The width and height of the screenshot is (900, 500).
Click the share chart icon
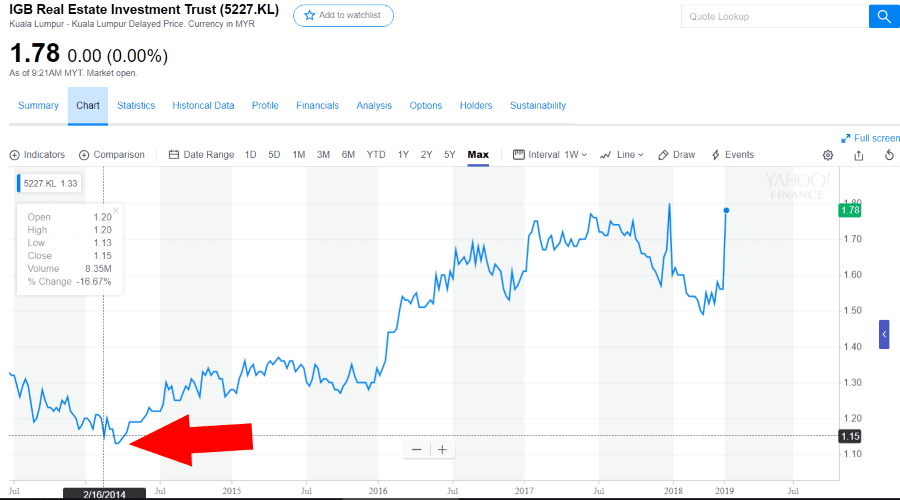click(x=859, y=155)
